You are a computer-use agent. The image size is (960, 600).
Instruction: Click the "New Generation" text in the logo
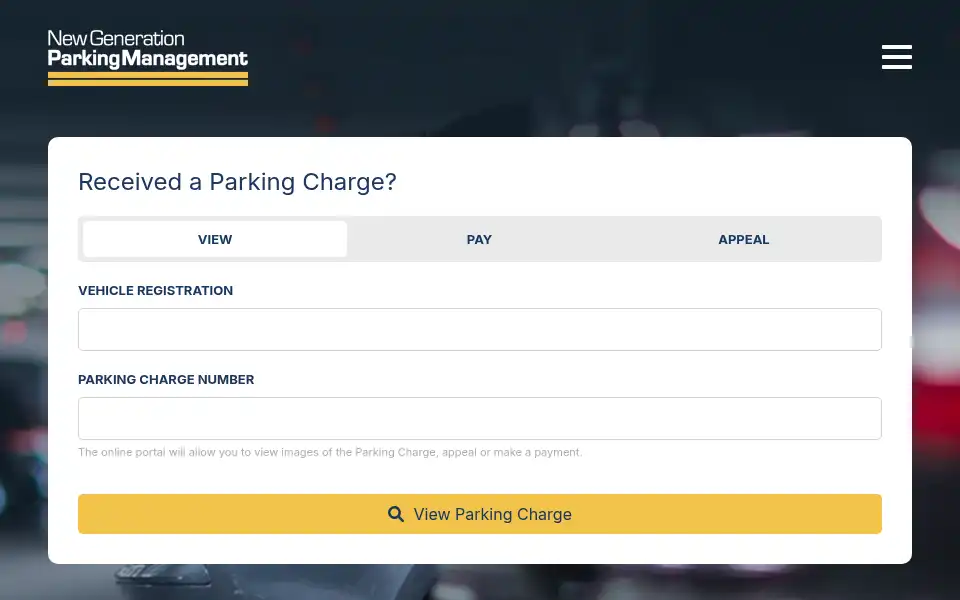tap(116, 39)
